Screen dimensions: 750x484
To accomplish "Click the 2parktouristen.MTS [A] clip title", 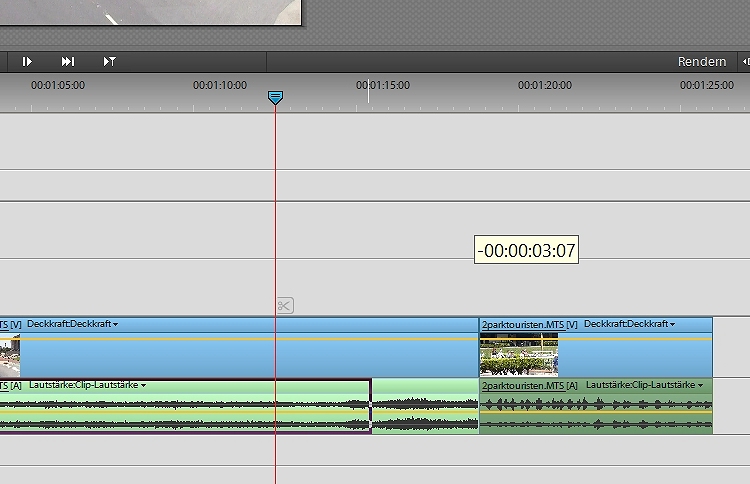I will click(529, 385).
